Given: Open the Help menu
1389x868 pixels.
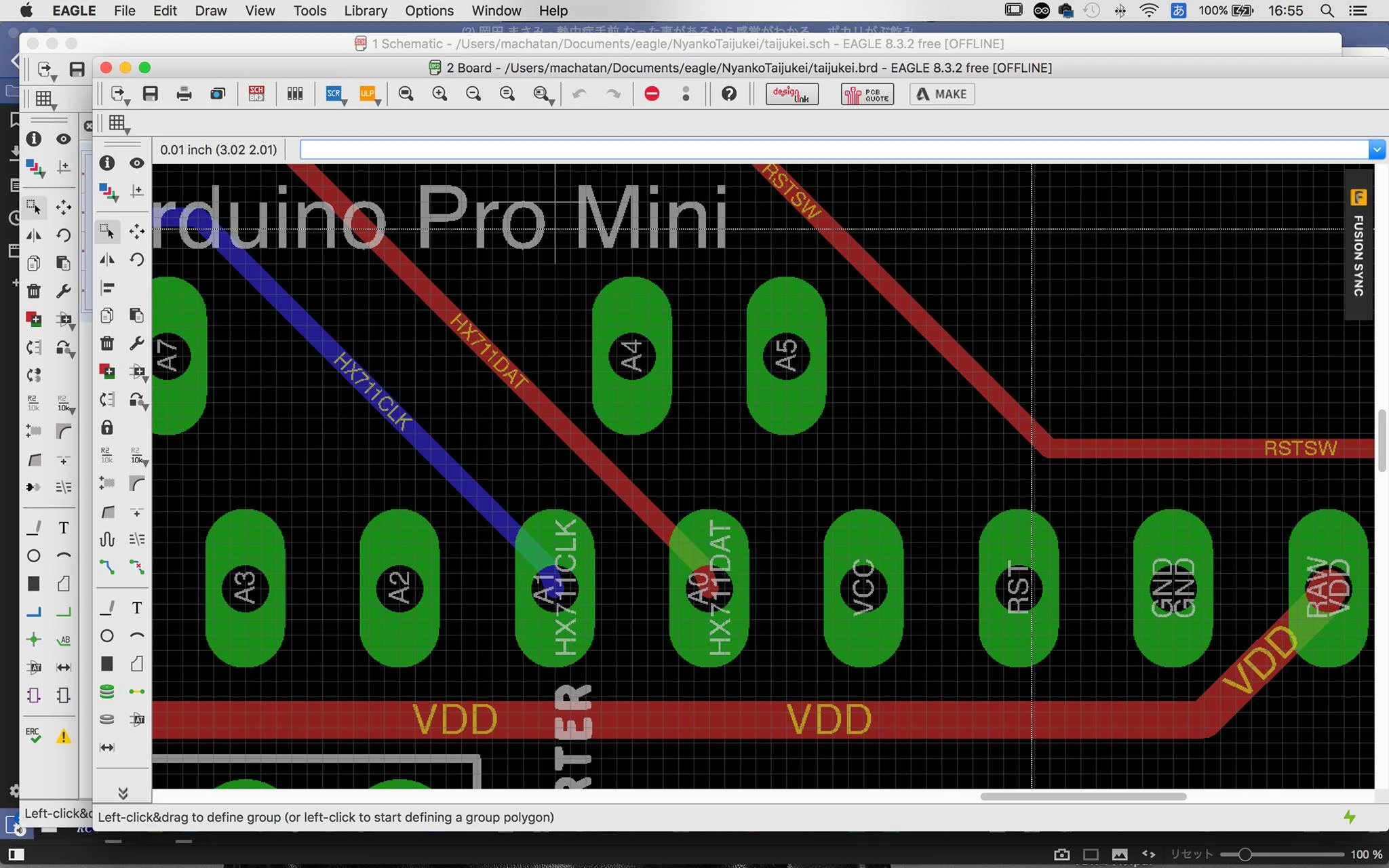Looking at the screenshot, I should pyautogui.click(x=553, y=11).
